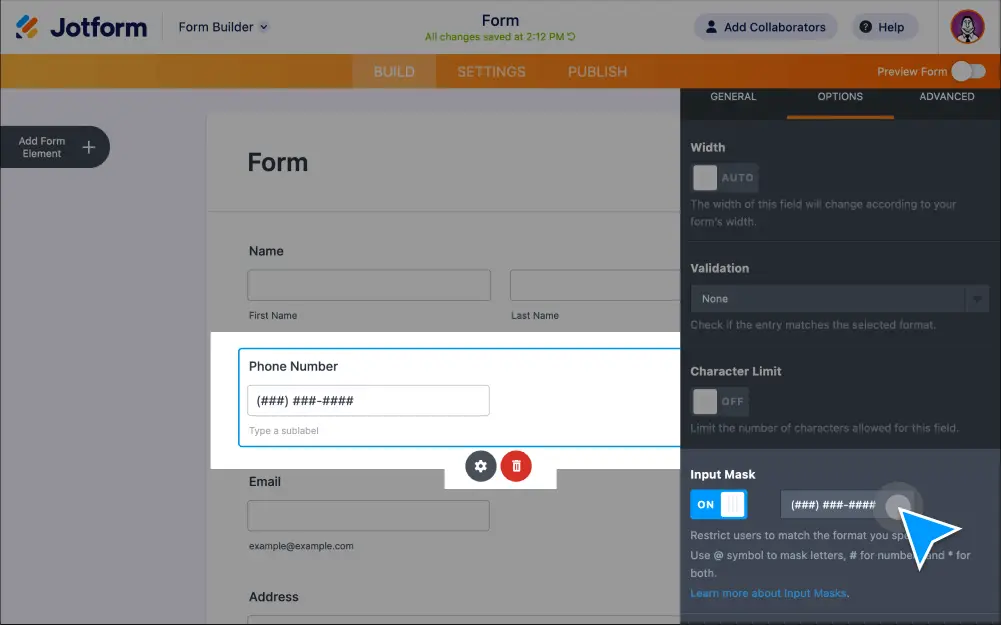
Task: Follow the Learn more about Input Masks link
Action: (768, 593)
